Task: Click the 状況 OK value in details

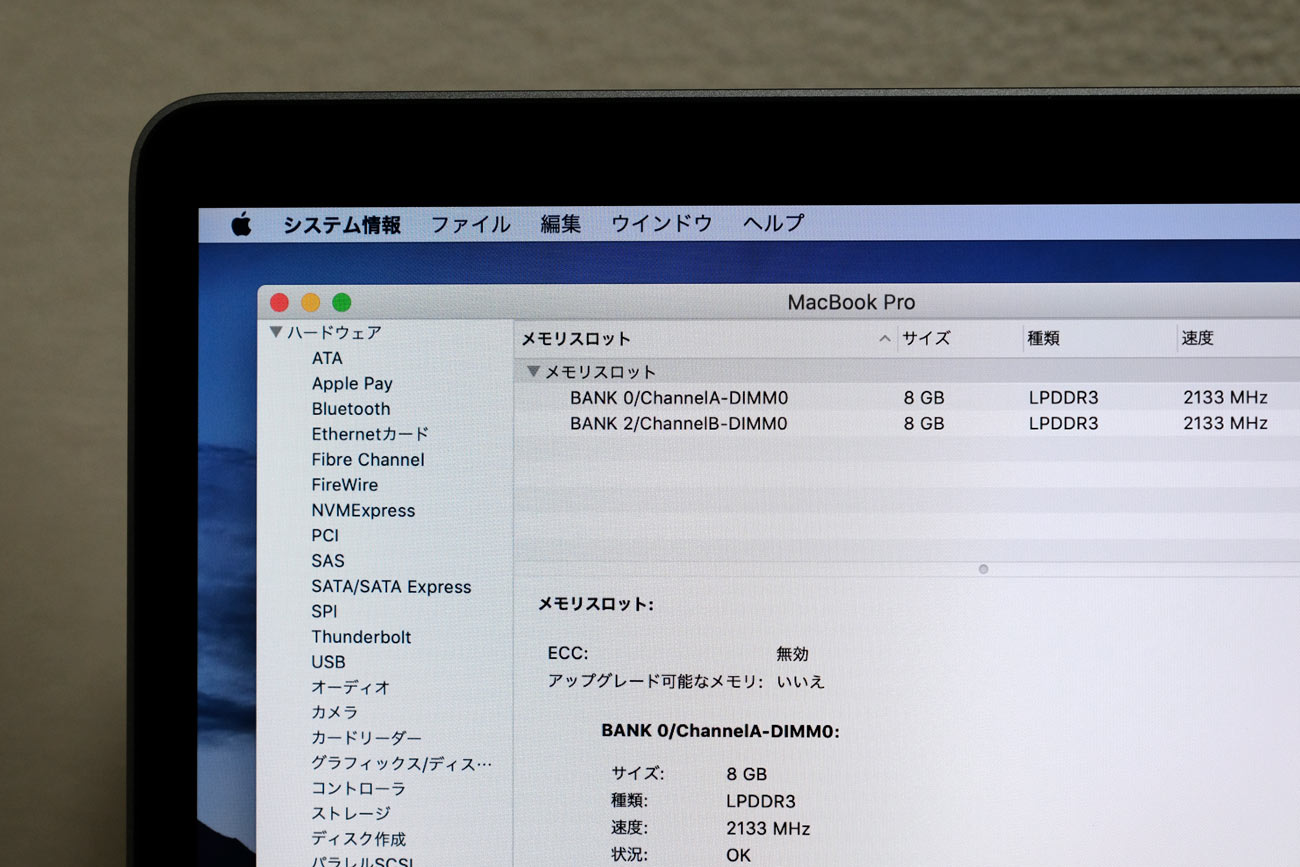Action: coord(739,856)
